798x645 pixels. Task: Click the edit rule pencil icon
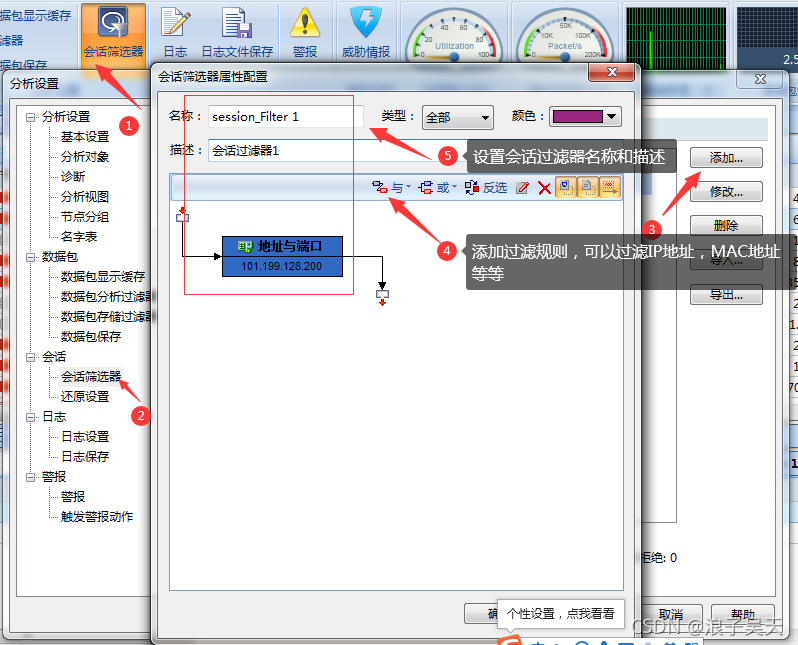(522, 188)
